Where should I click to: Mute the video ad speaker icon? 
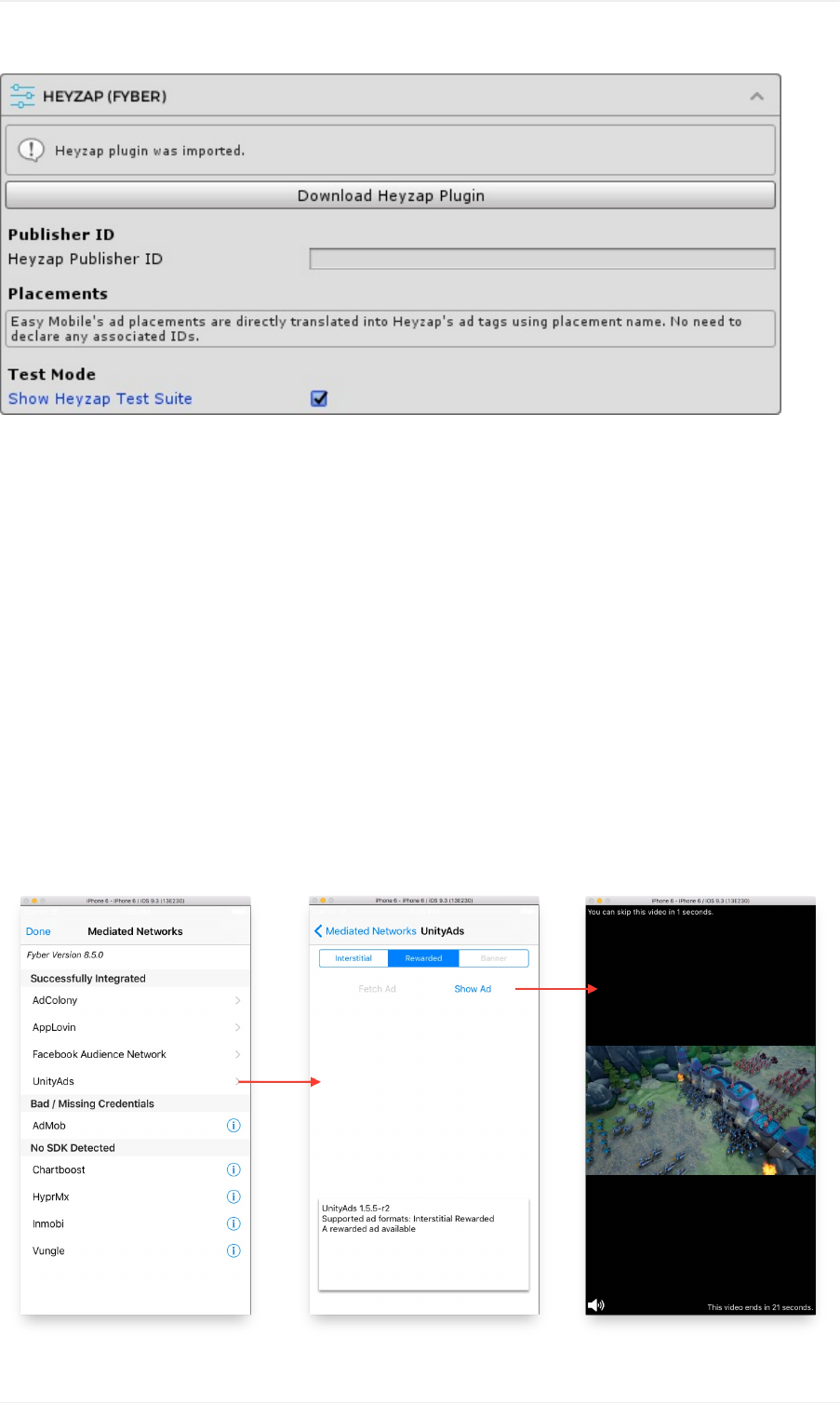[x=596, y=1305]
